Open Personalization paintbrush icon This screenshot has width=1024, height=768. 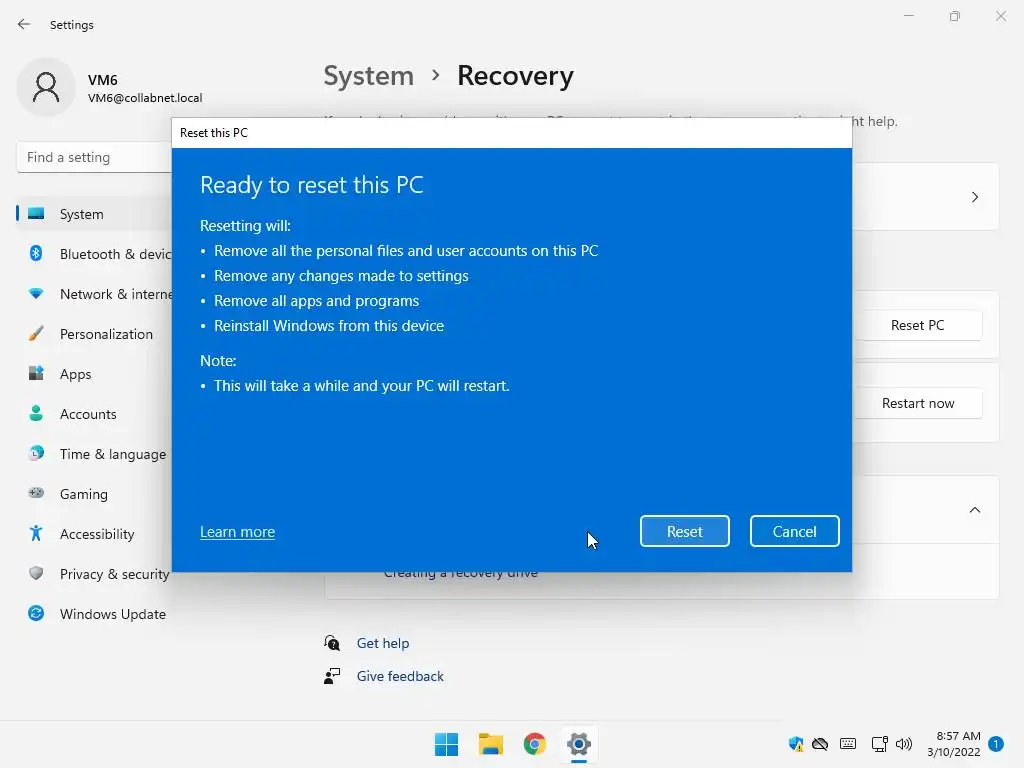36,334
